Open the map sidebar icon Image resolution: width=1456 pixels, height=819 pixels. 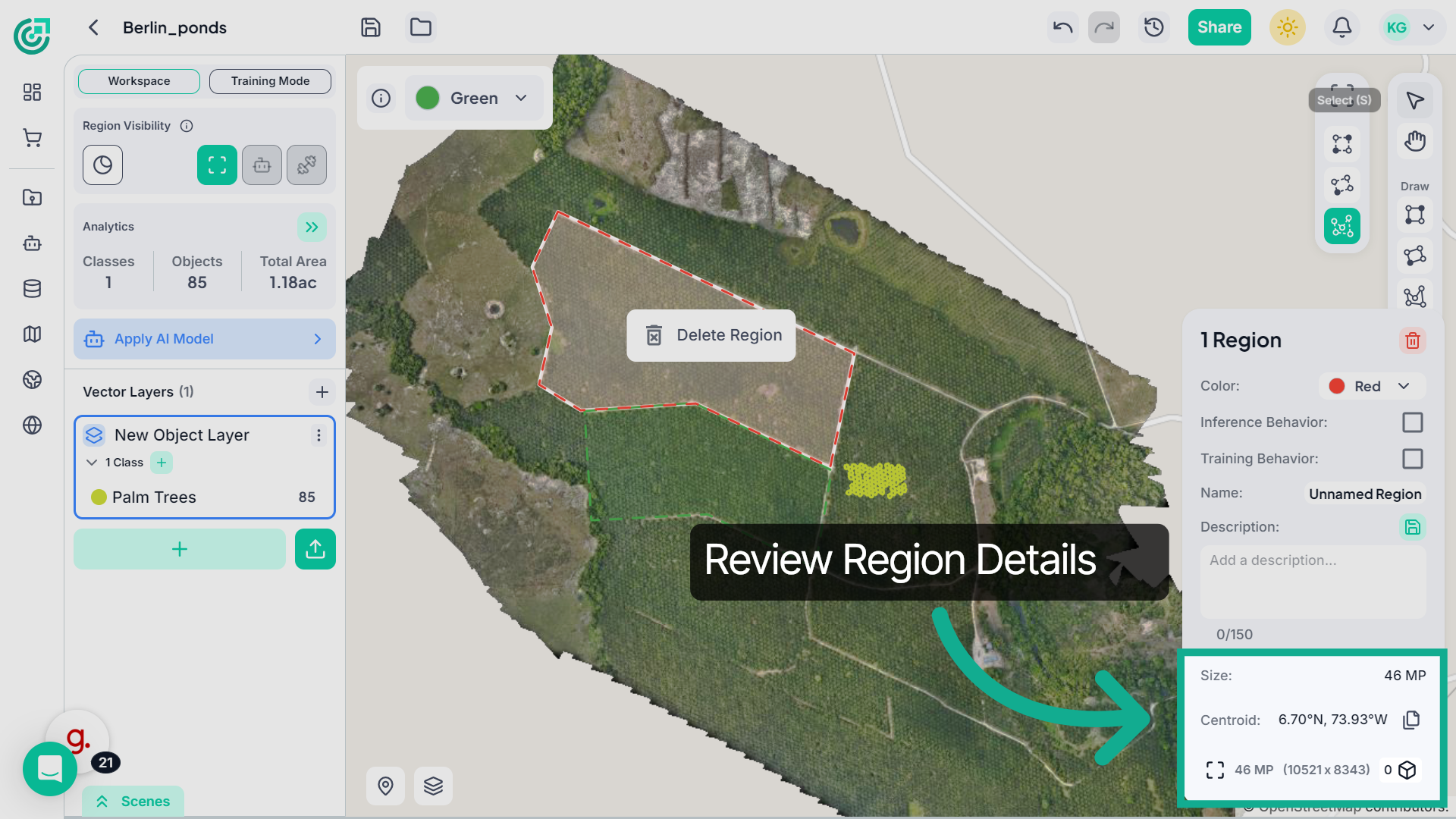pos(32,334)
